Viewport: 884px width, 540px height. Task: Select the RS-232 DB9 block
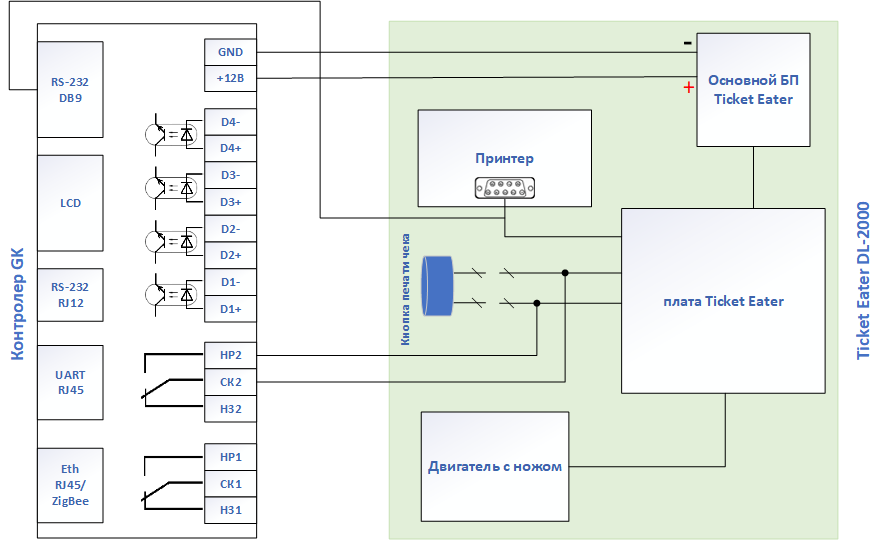click(x=70, y=89)
